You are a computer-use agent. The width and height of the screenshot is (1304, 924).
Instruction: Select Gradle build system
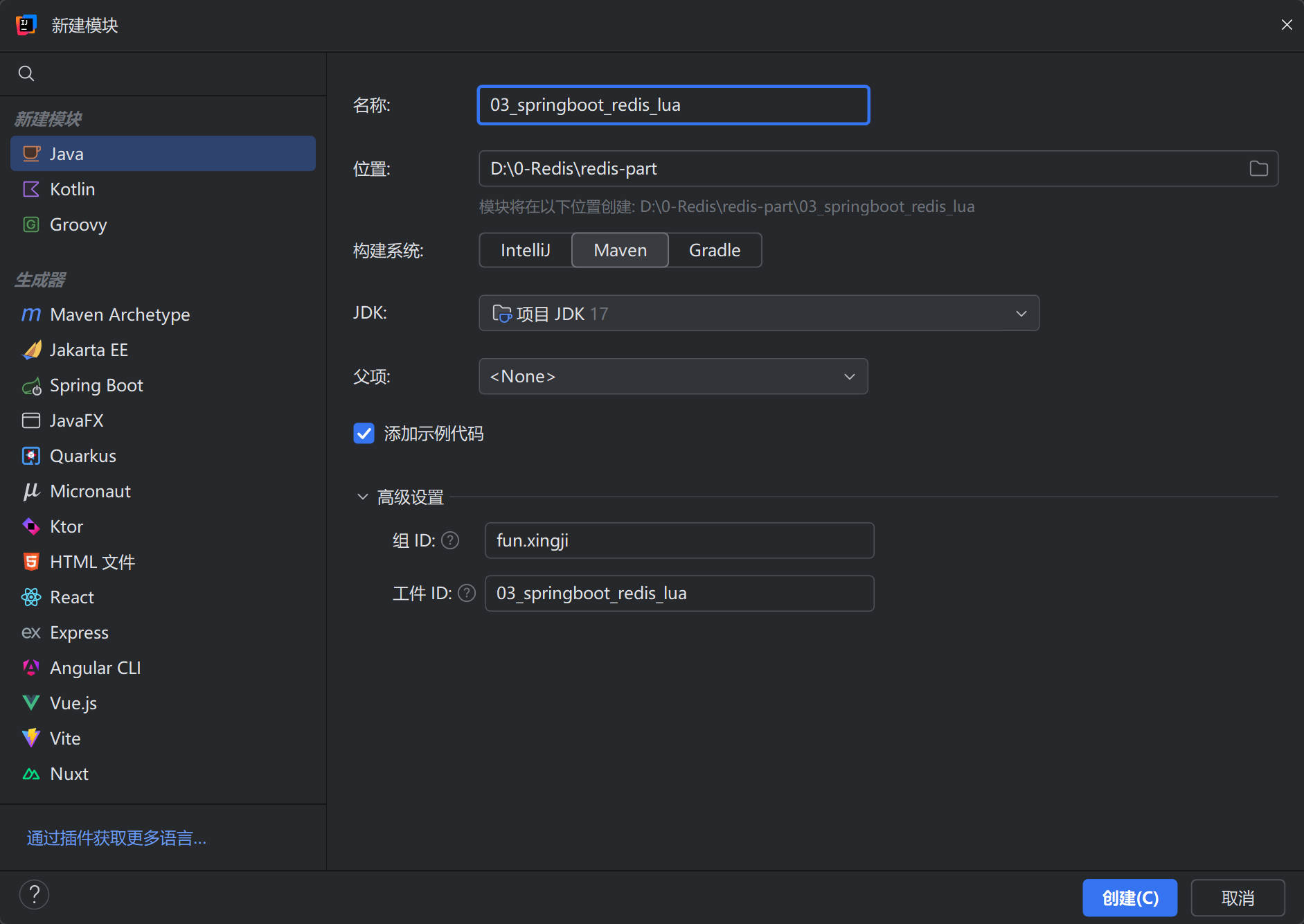(x=715, y=250)
